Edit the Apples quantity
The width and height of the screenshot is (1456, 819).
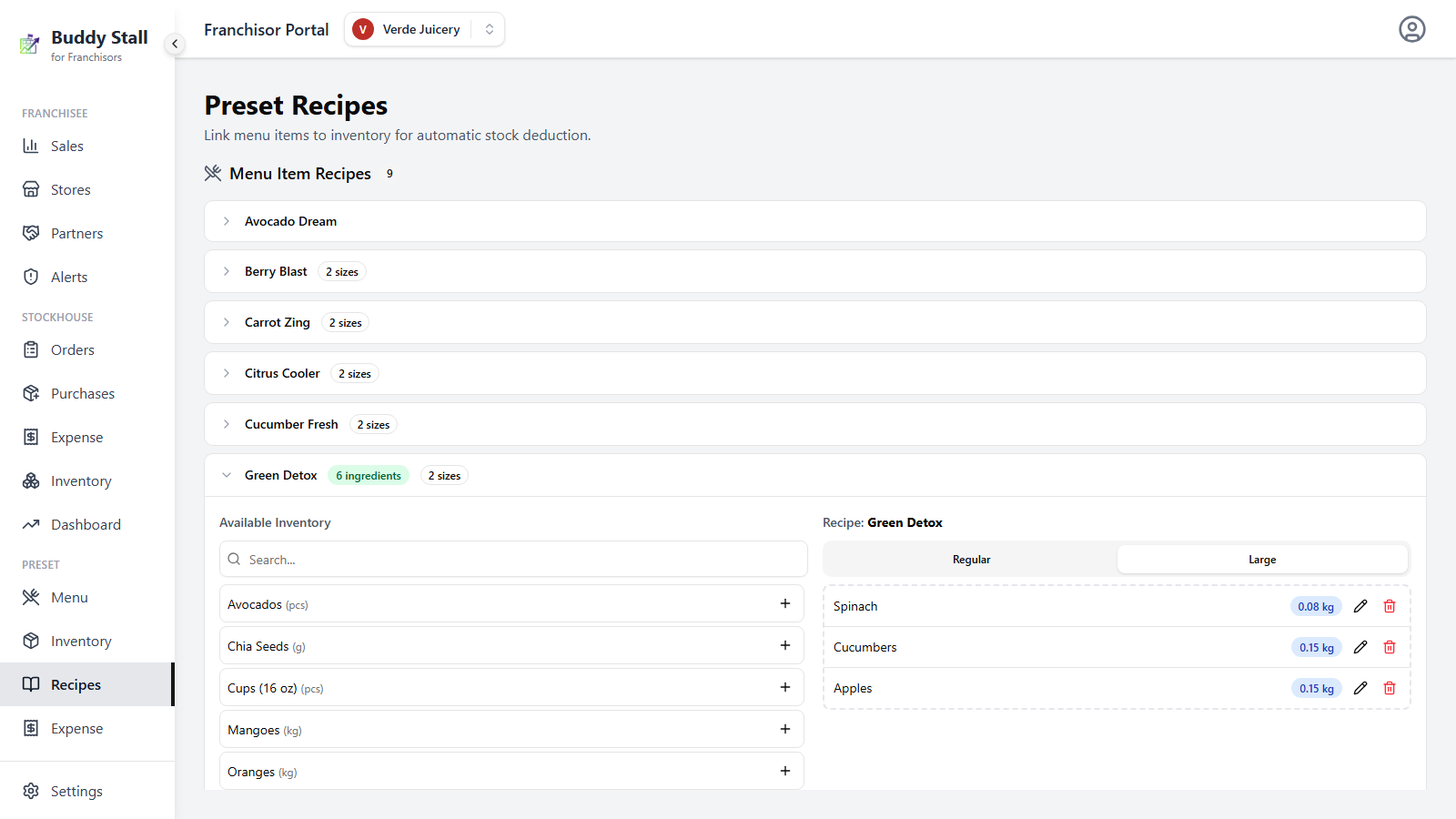[1360, 688]
